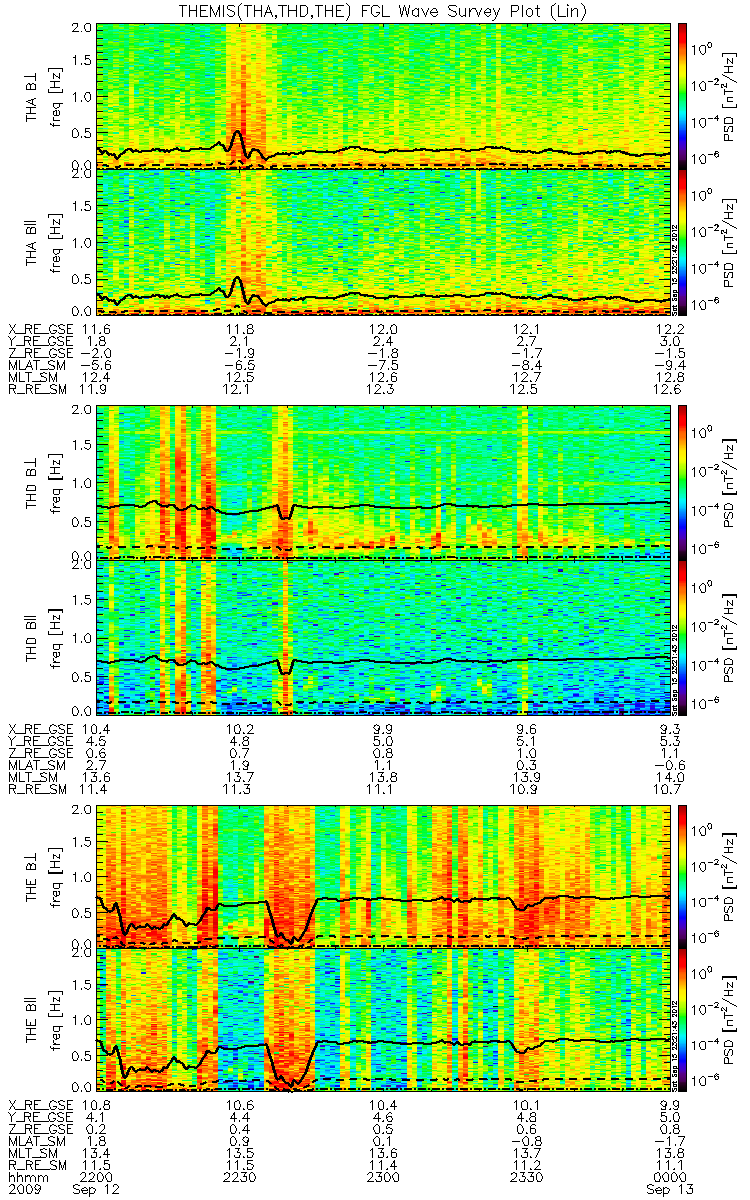
Task: Click the THA MLT_SM value '12.8'
Action: (x=670, y=378)
